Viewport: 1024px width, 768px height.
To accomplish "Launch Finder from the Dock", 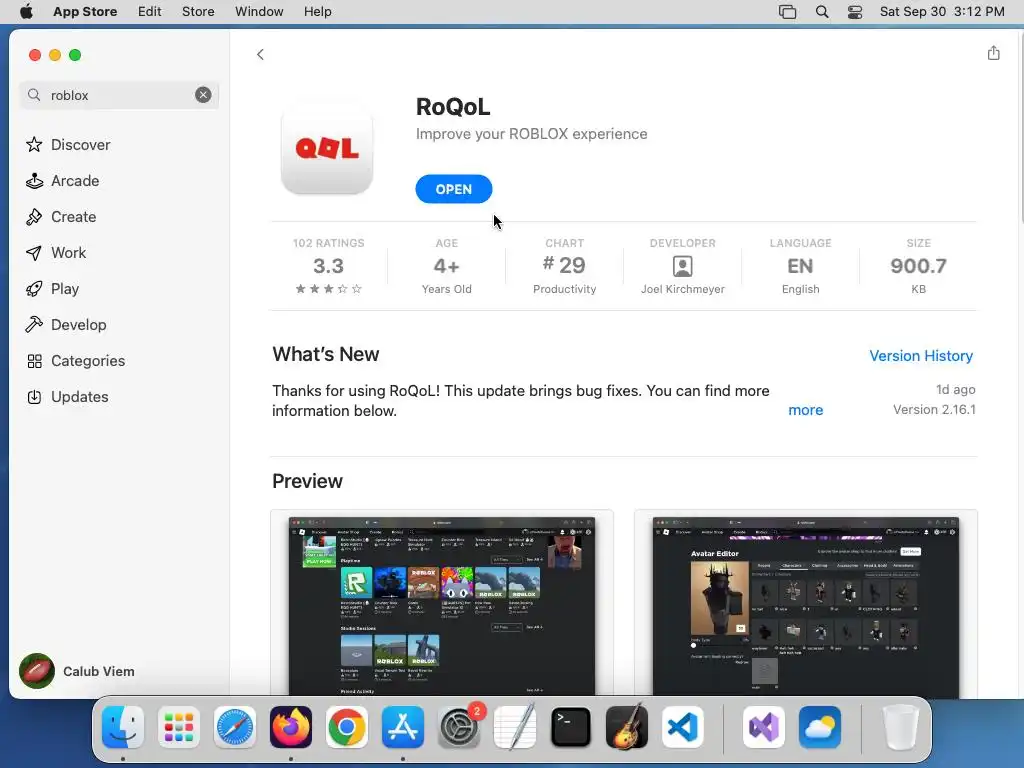I will tap(123, 727).
